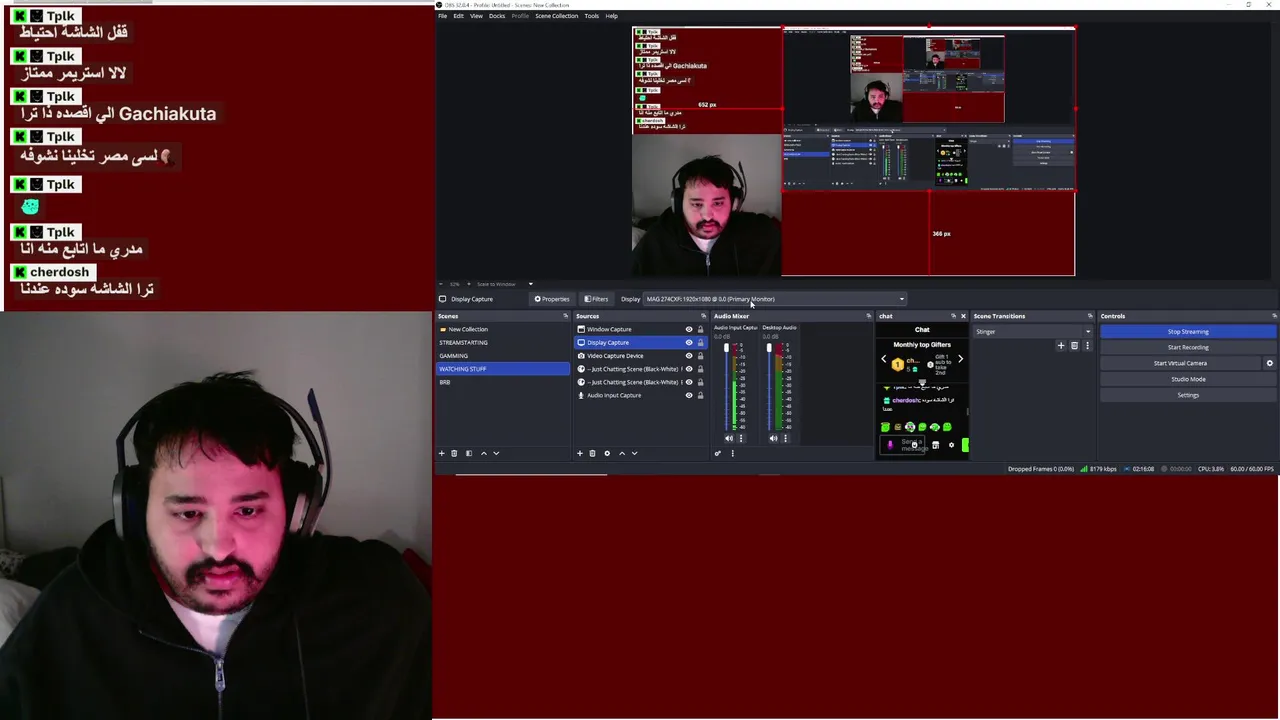Open the Edit menu
The image size is (1280, 720).
coord(458,16)
